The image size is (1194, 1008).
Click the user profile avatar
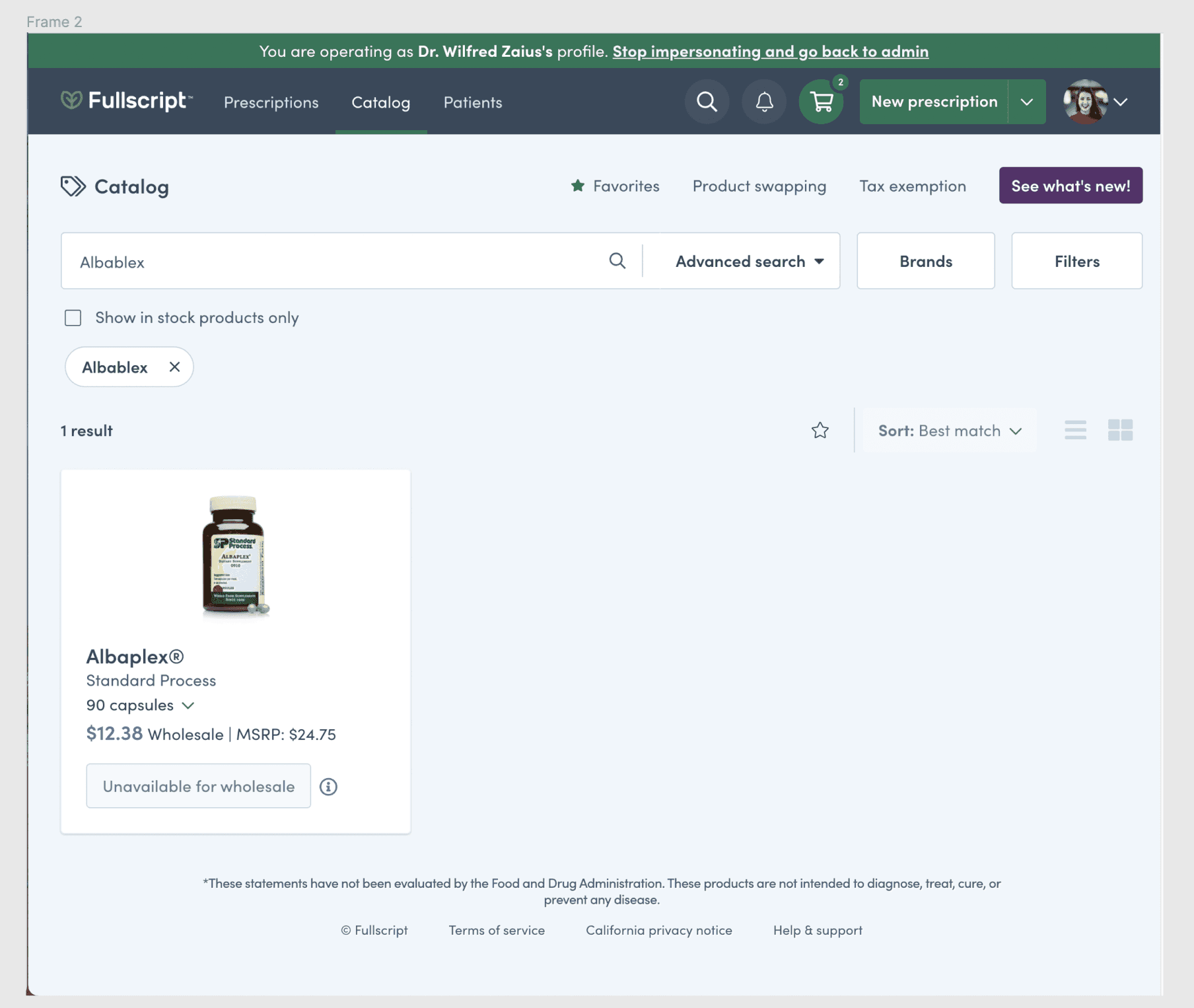pos(1085,102)
